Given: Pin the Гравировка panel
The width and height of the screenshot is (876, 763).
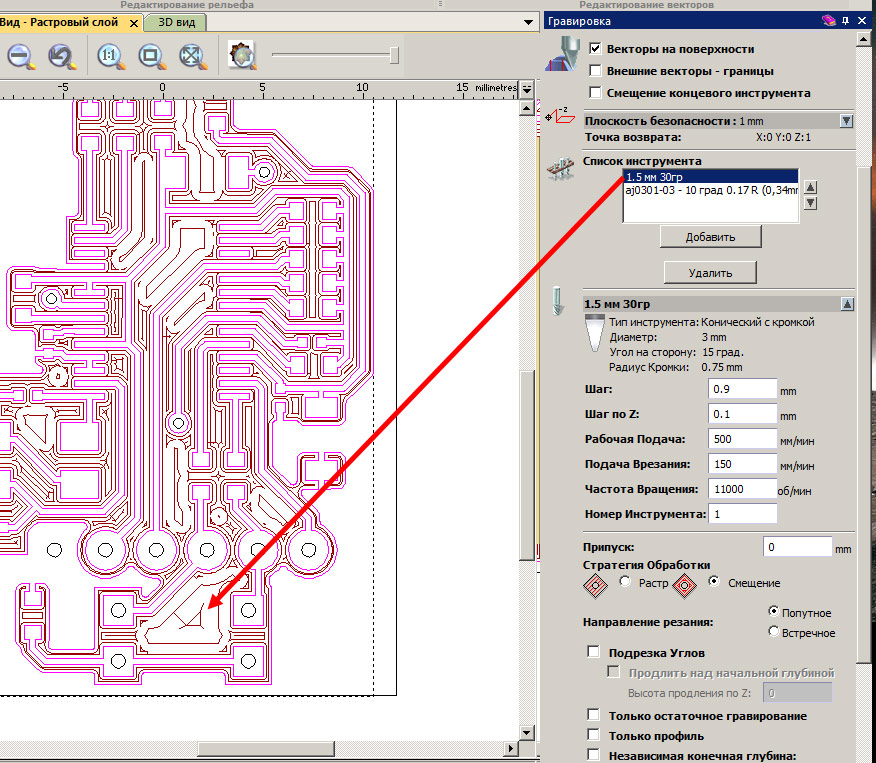Looking at the screenshot, I should point(845,21).
